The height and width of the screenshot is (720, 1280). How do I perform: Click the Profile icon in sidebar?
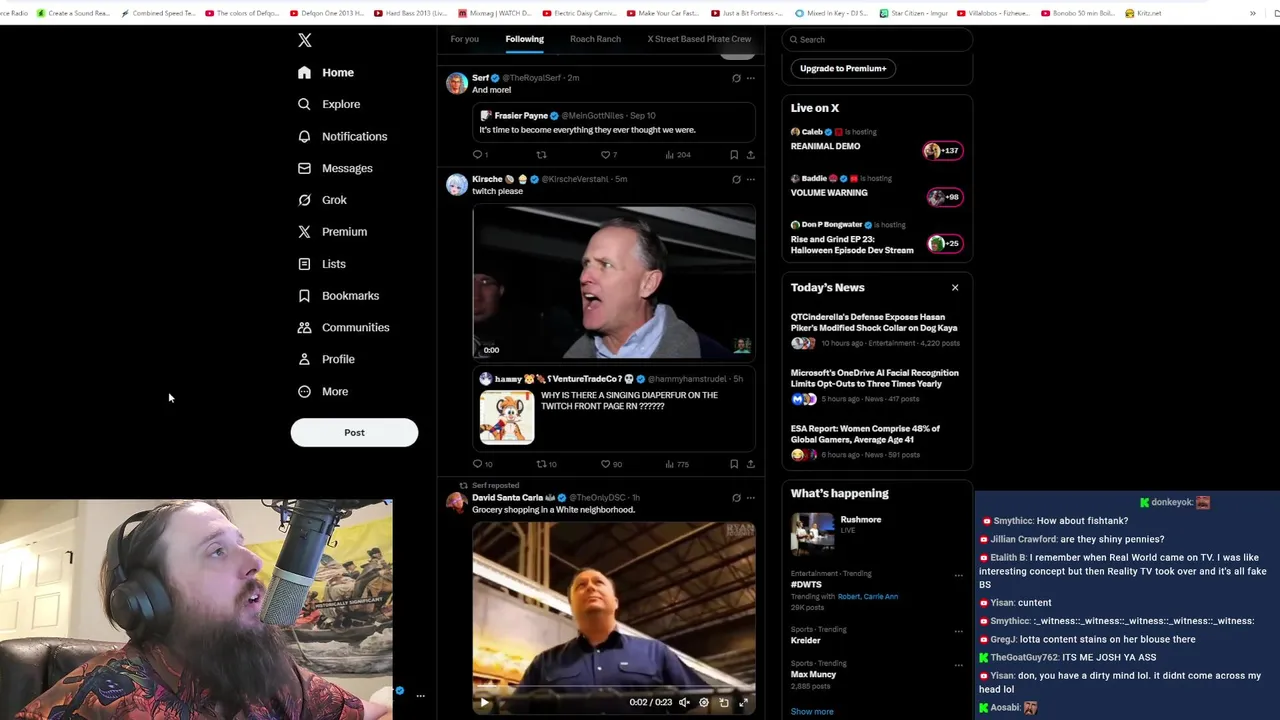click(304, 359)
